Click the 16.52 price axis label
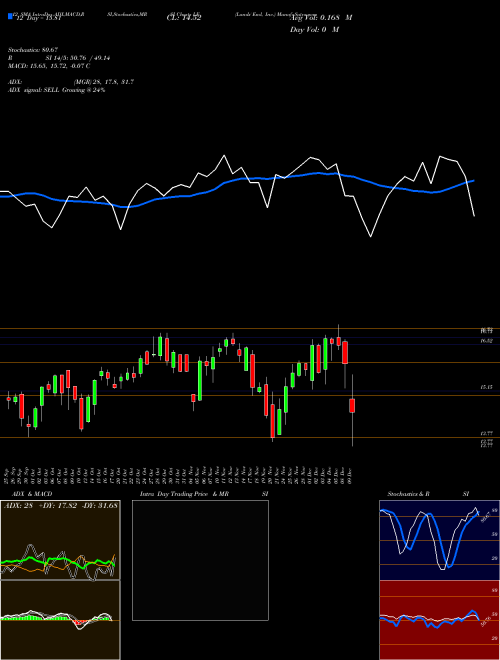Viewport: 500px width, 660px height. 487,341
